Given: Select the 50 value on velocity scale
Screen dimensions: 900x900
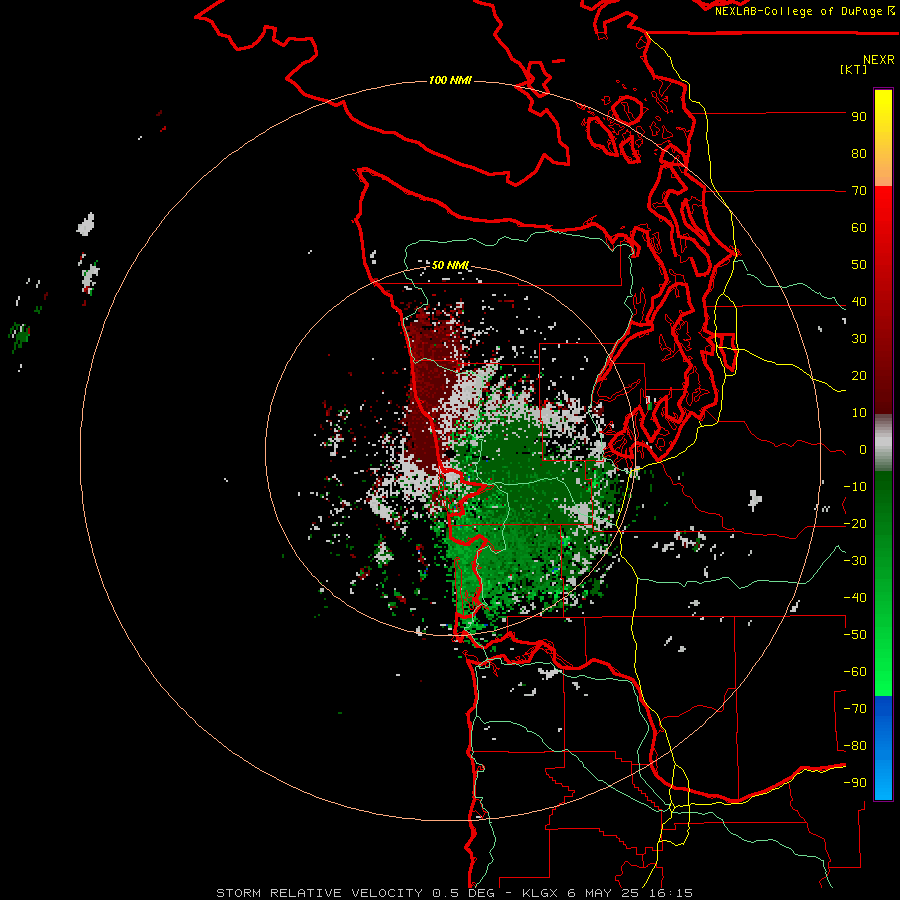Looking at the screenshot, I should [859, 265].
